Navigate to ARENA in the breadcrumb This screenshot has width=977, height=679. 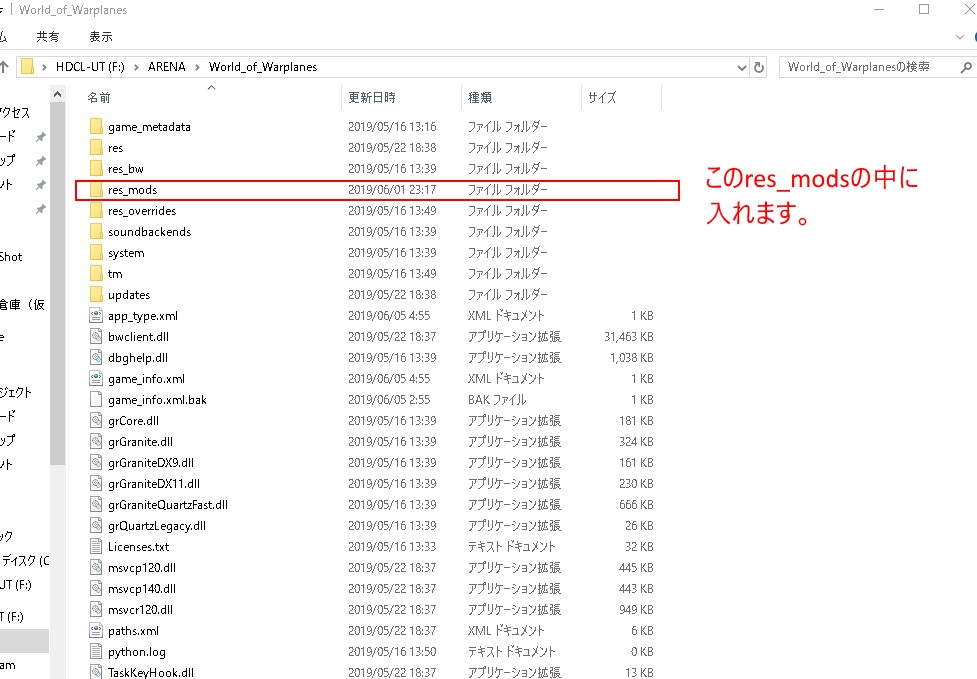pos(166,67)
